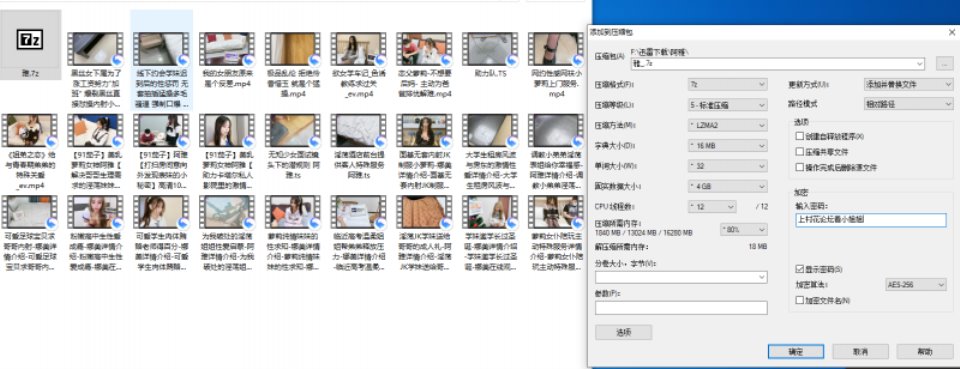Open the memory usage 80% dropdown
This screenshot has height=369, width=960.
(744, 230)
